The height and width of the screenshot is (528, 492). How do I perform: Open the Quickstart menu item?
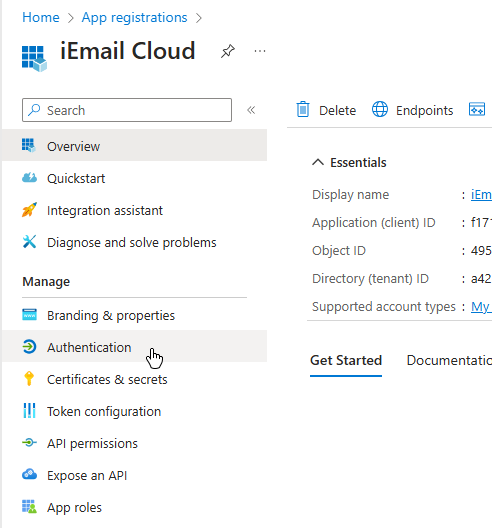coord(134,178)
